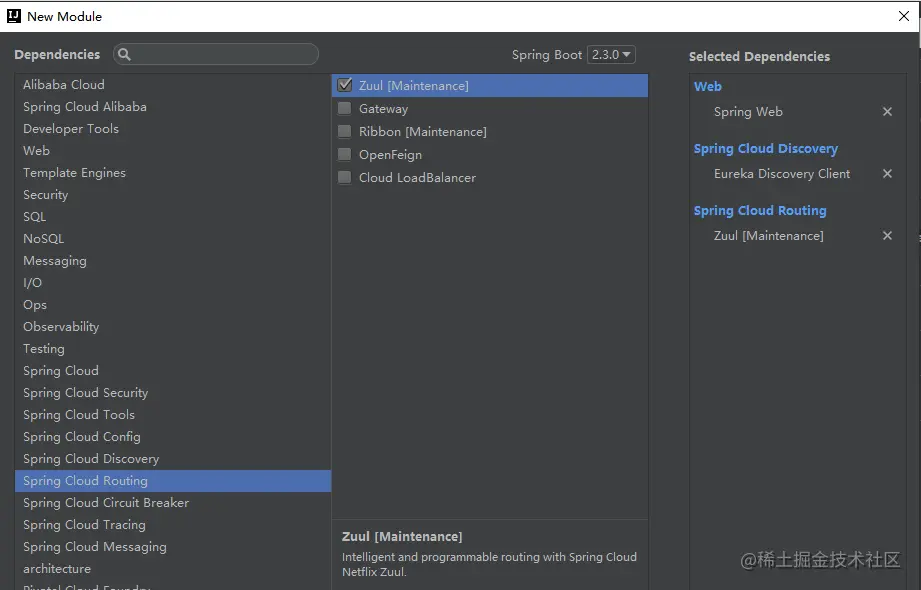Choose the Template Engines category
This screenshot has width=921, height=590.
[173, 173]
